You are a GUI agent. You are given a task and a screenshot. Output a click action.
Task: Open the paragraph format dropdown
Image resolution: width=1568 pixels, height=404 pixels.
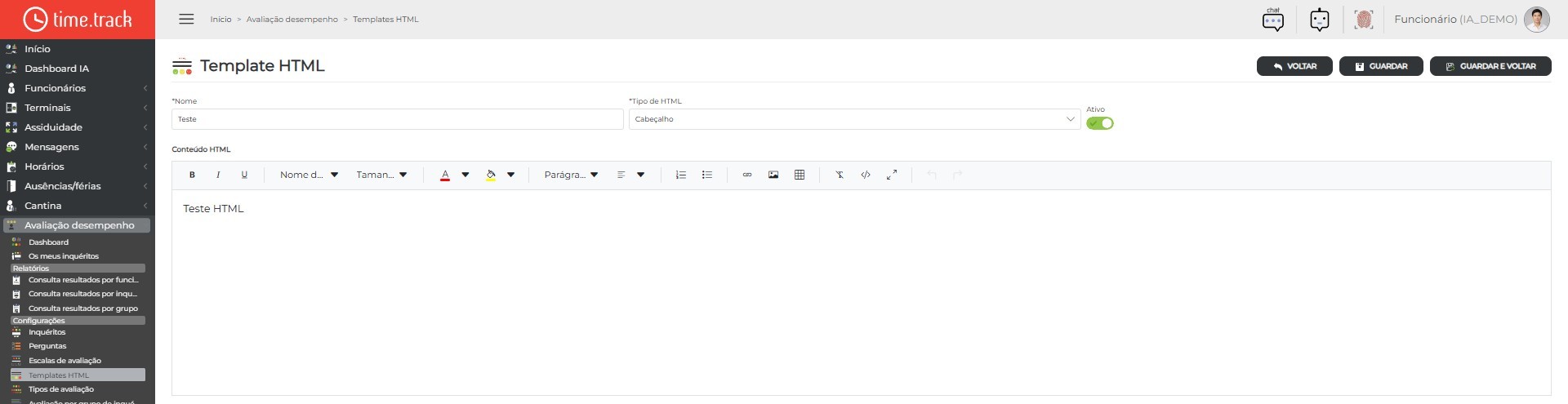click(571, 175)
